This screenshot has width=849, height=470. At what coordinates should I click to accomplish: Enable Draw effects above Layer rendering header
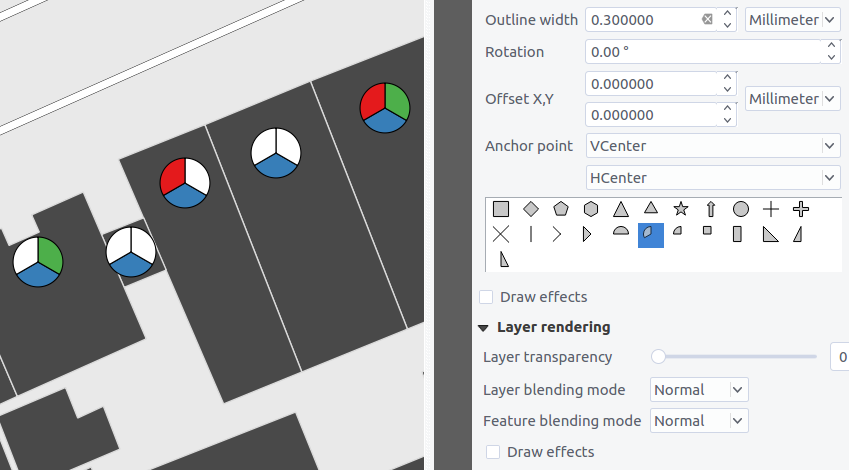[486, 297]
